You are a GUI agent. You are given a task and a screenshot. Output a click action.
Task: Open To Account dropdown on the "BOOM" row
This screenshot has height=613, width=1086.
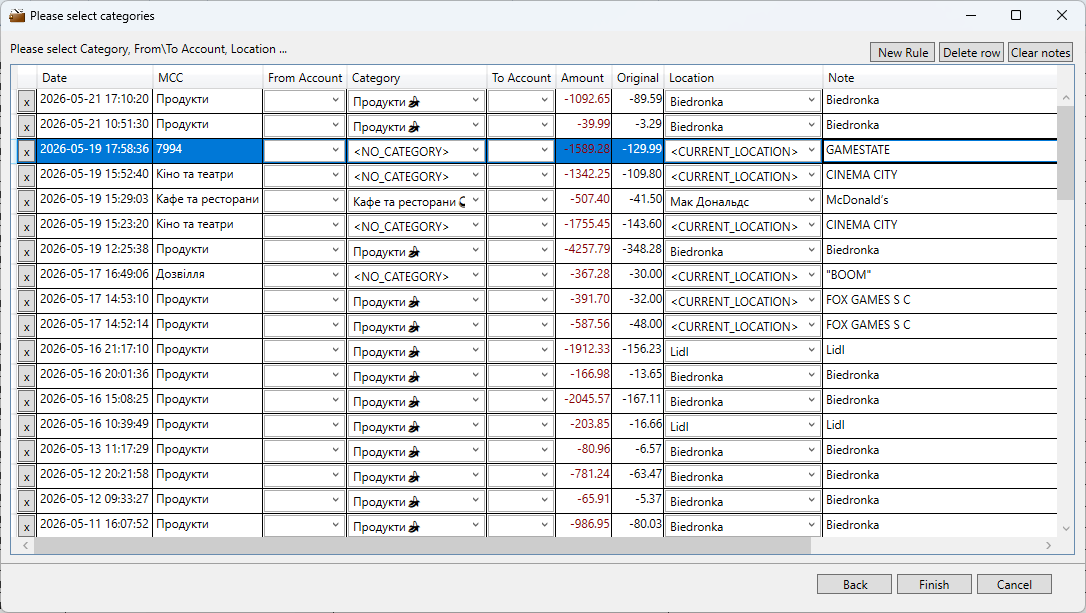point(544,276)
